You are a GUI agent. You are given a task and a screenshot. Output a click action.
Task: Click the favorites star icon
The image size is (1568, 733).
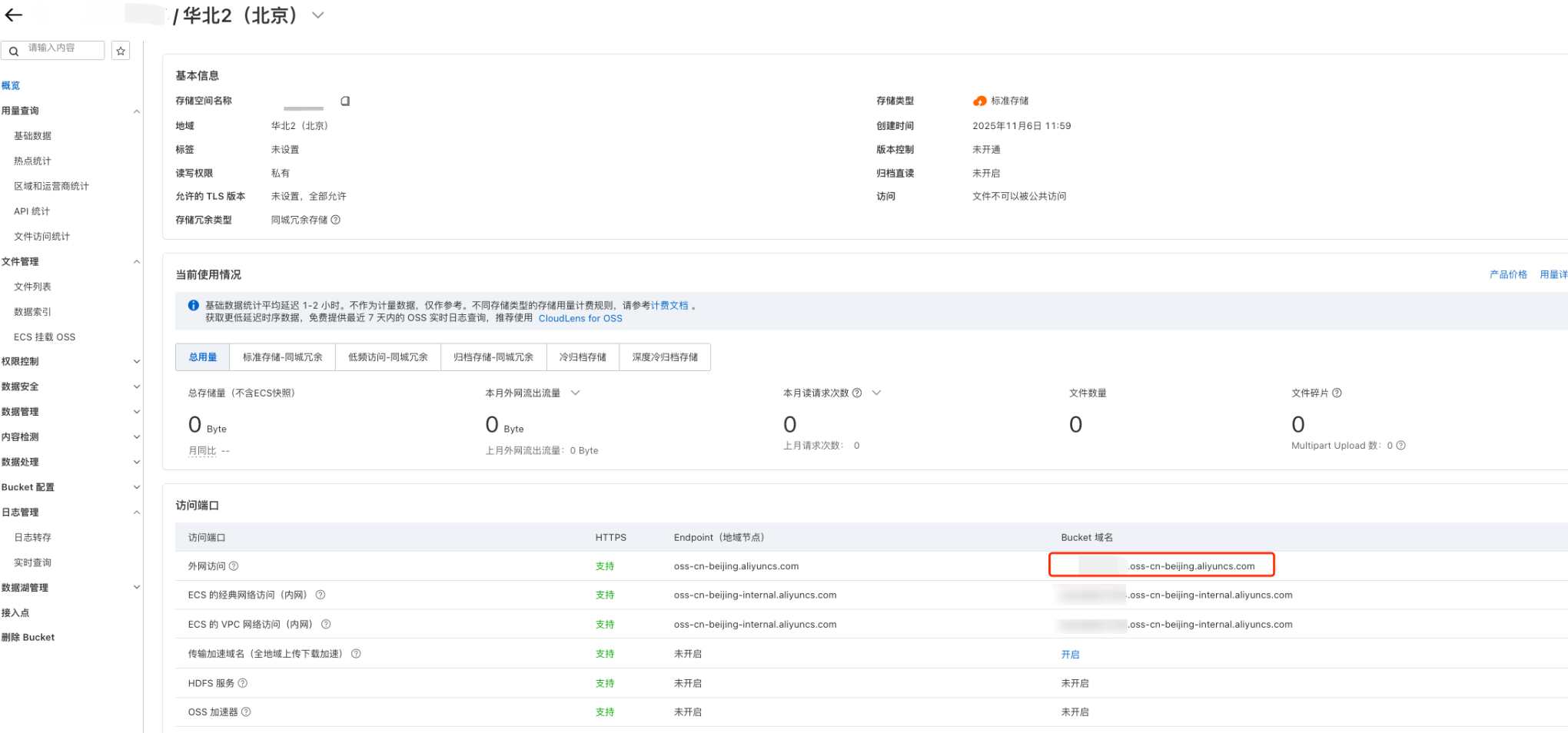click(121, 51)
